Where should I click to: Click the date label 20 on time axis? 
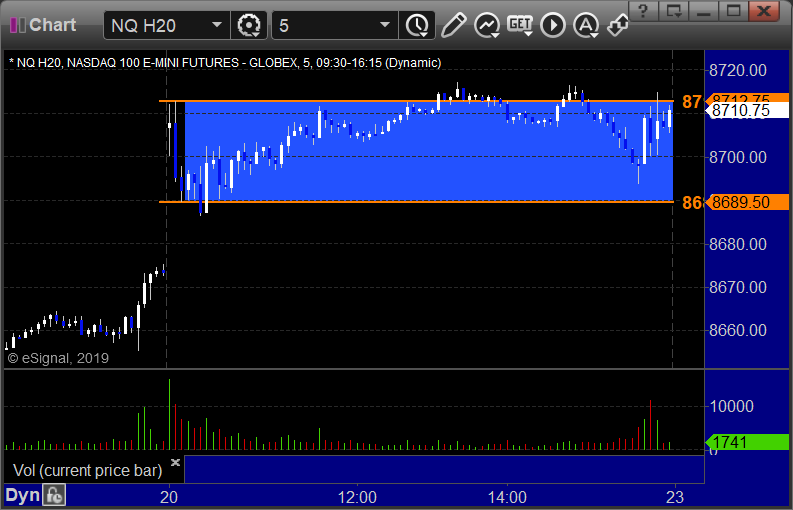pyautogui.click(x=168, y=497)
